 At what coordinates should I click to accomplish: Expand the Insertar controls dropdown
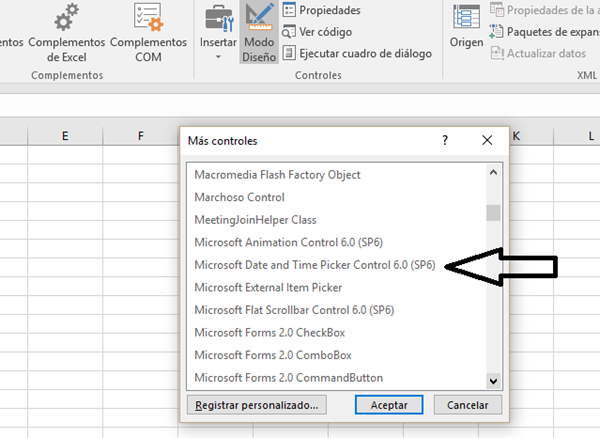pyautogui.click(x=218, y=56)
